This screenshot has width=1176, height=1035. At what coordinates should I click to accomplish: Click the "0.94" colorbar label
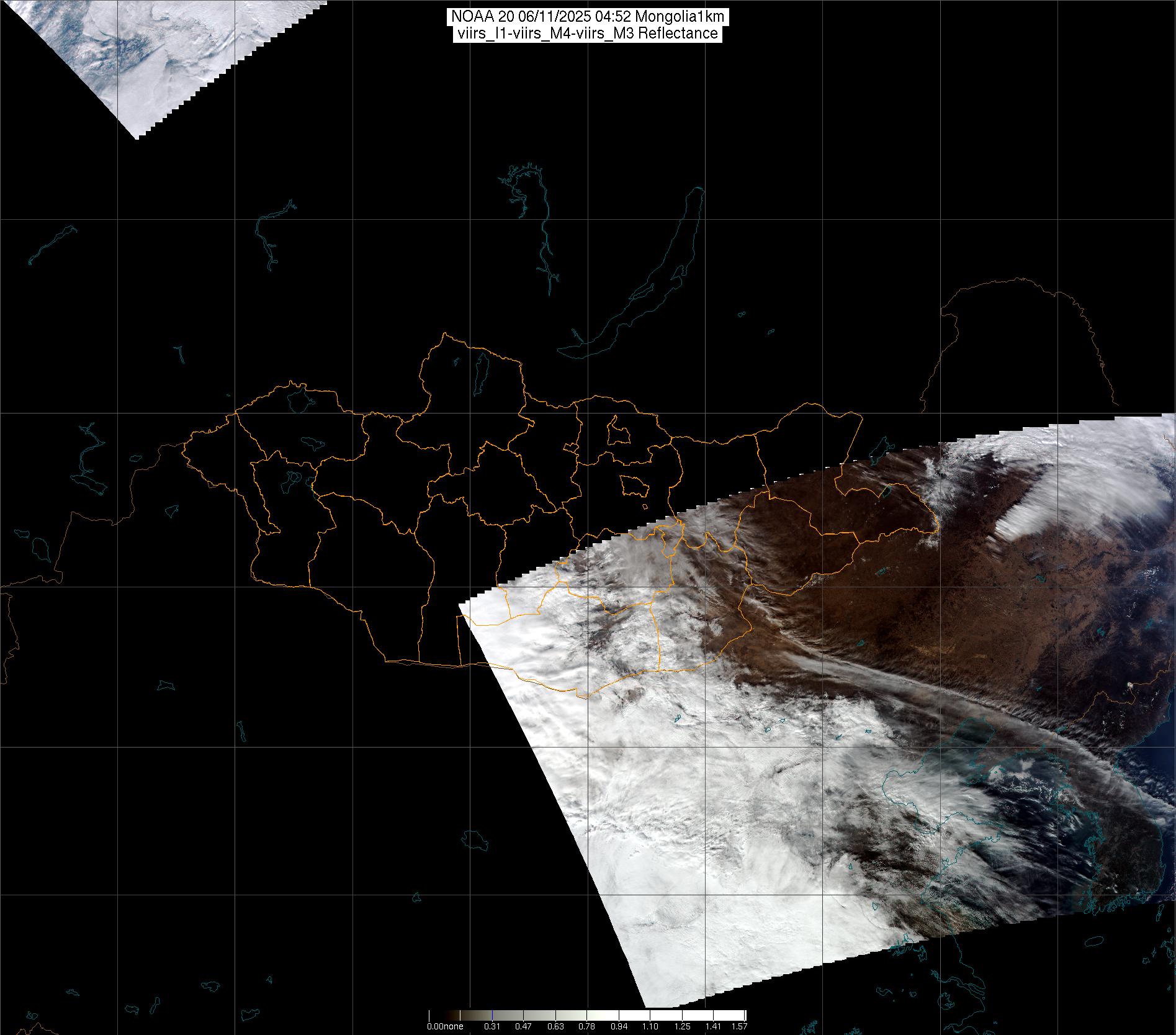619,1026
